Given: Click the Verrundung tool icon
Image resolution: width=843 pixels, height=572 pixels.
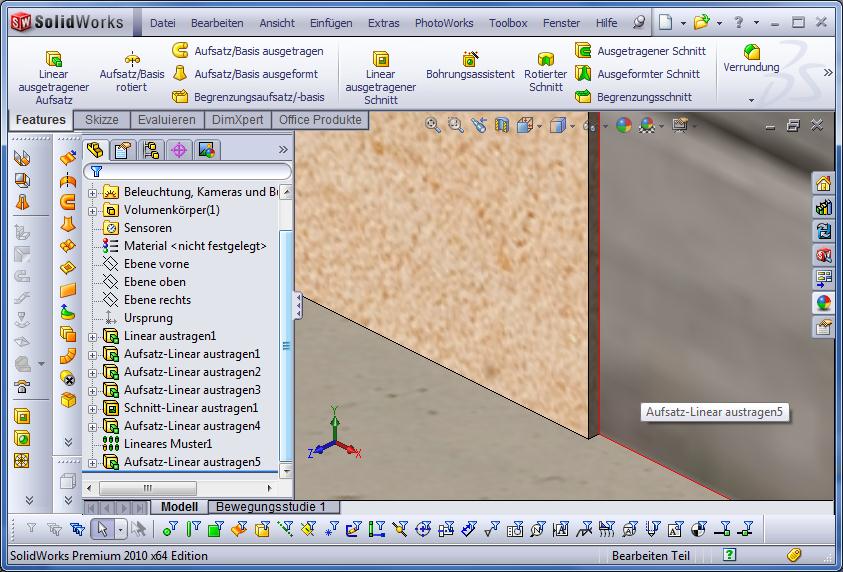Looking at the screenshot, I should (x=751, y=52).
